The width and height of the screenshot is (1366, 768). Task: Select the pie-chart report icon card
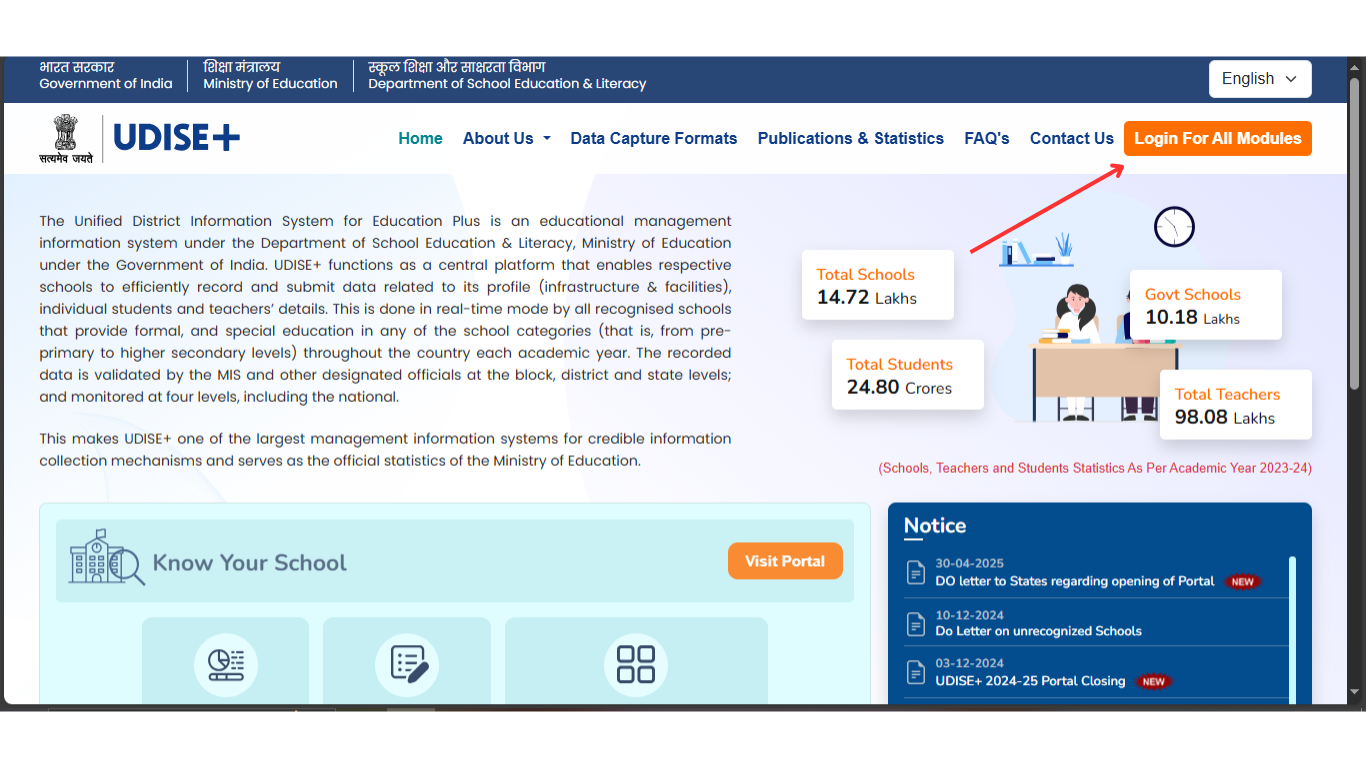pyautogui.click(x=225, y=663)
